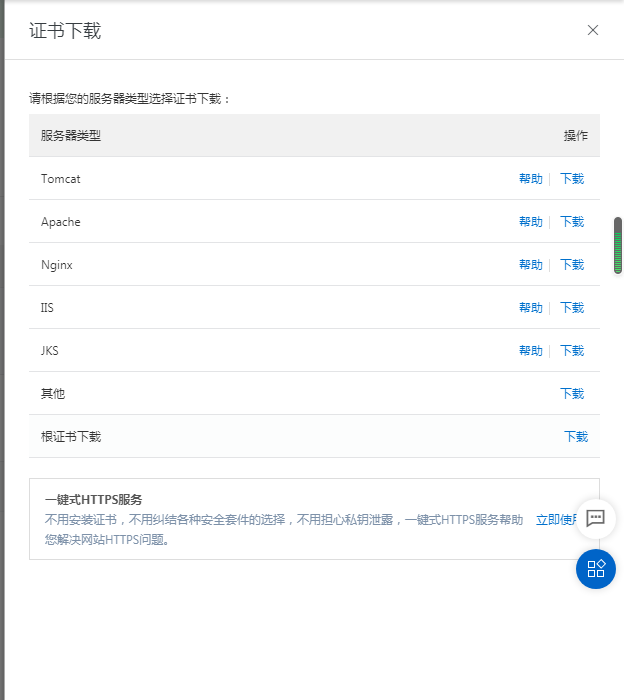Open 帮助 for Tomcat
Screen dimensions: 624x700
coord(531,179)
